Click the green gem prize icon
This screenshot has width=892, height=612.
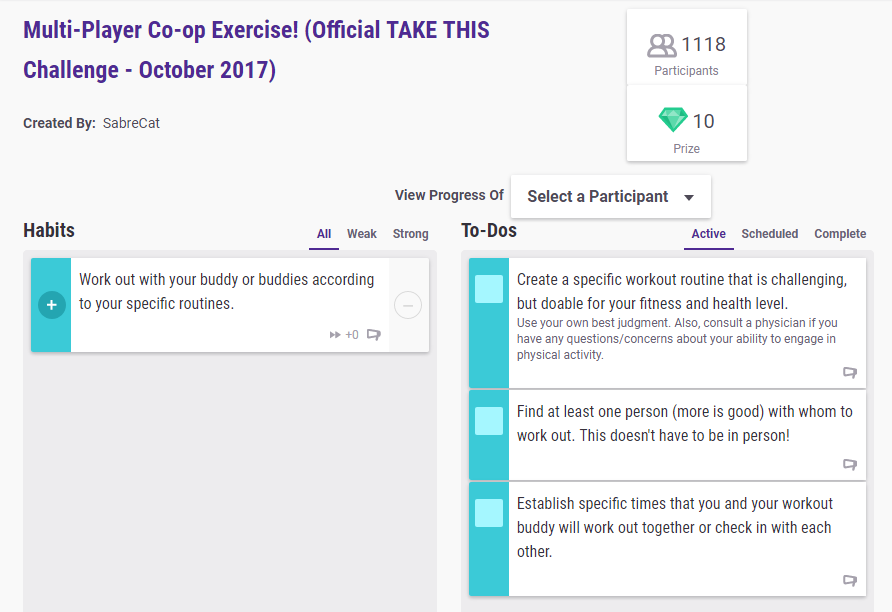click(673, 121)
